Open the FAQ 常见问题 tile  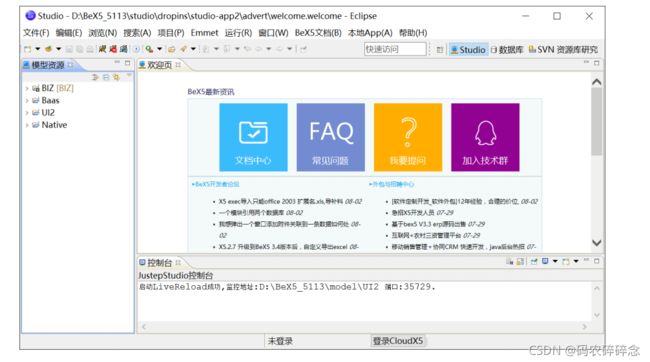click(x=331, y=137)
